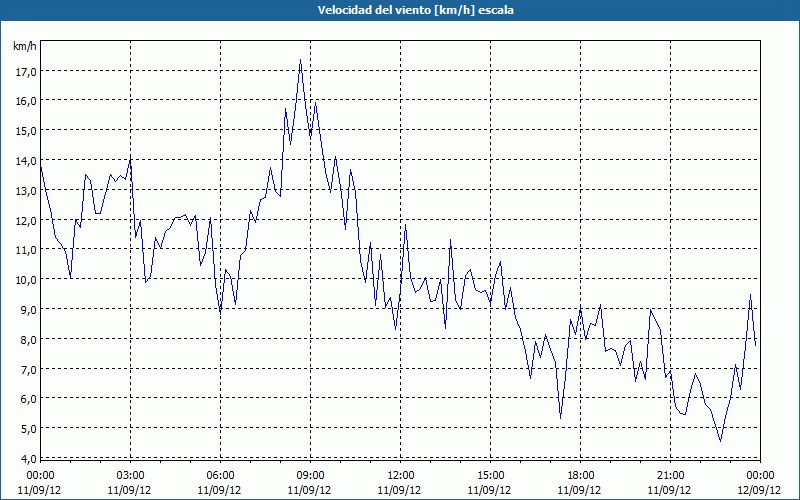This screenshot has height=500, width=800.
Task: Click the 16,0 y-axis label
Action: (26, 101)
